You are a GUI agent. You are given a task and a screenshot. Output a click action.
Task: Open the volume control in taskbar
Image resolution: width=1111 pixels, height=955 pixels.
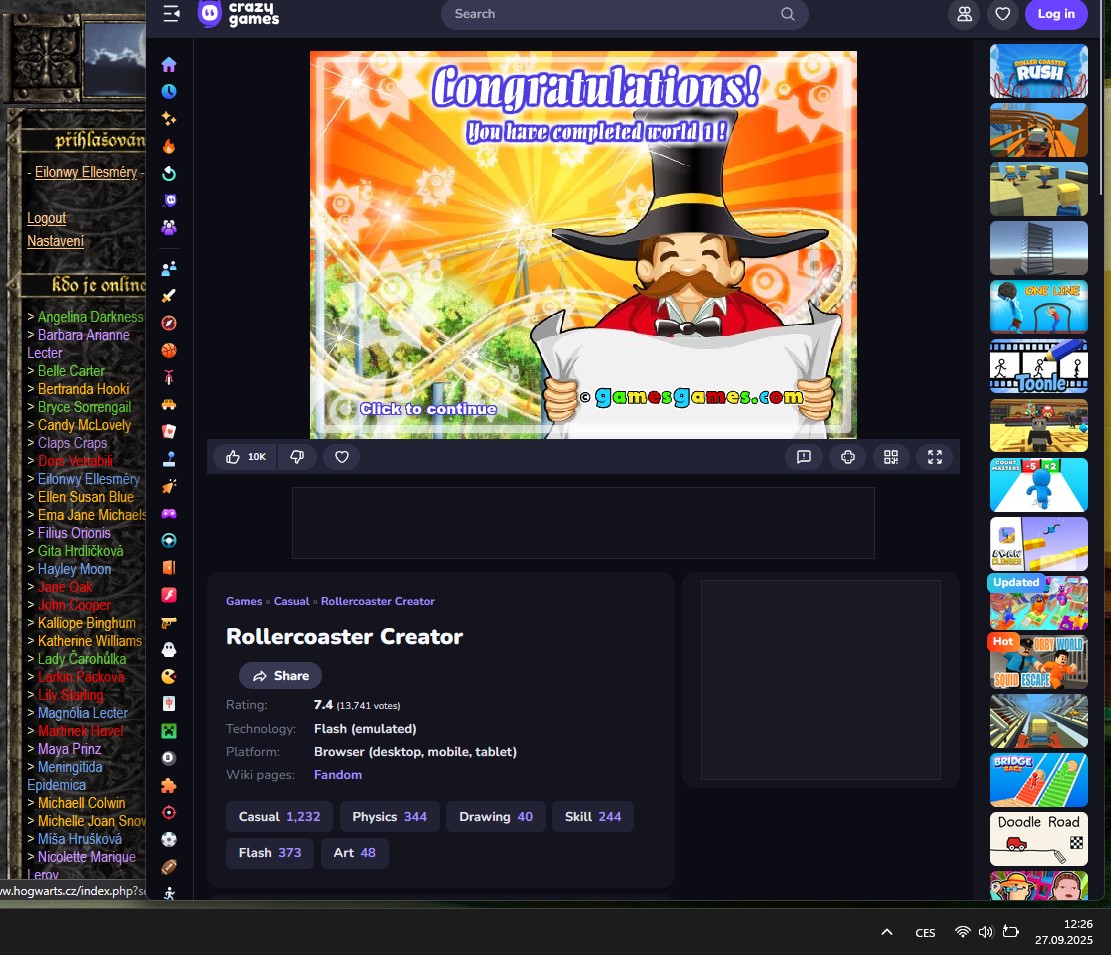[985, 932]
